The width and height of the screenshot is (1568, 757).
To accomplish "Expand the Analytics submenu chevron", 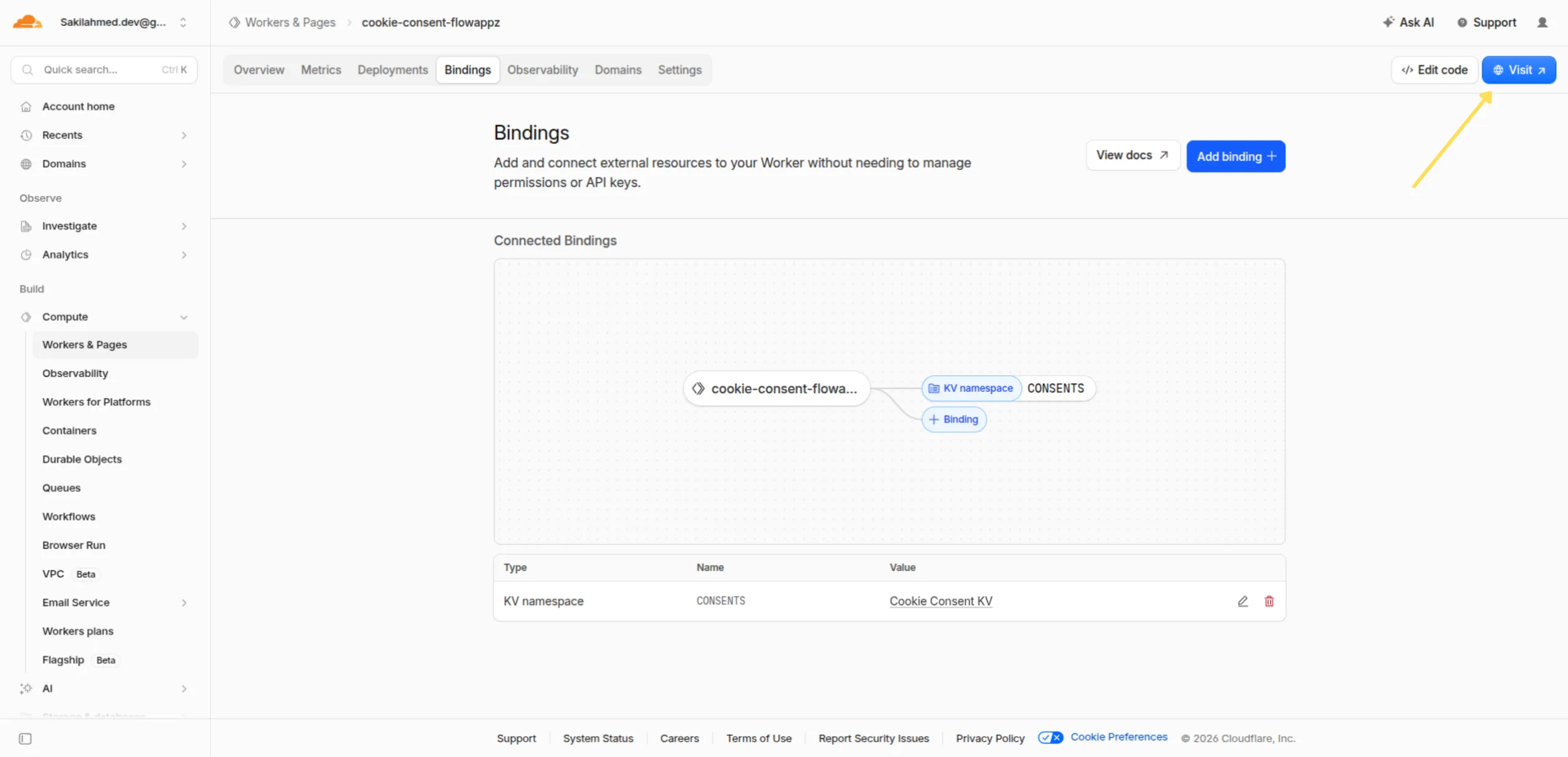I will (x=184, y=255).
